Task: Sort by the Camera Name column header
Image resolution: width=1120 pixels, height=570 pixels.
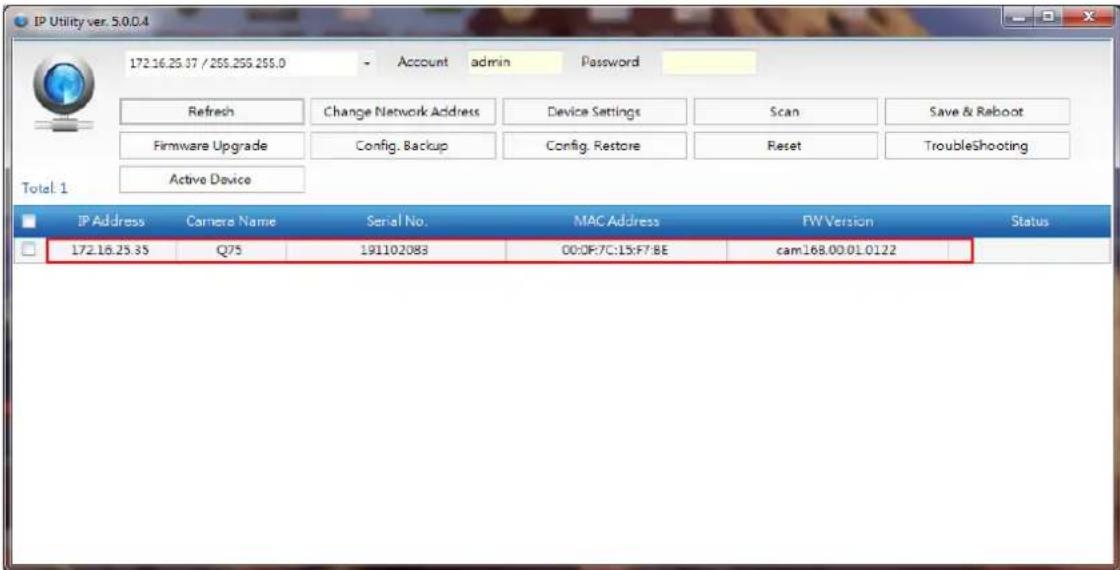Action: (231, 221)
